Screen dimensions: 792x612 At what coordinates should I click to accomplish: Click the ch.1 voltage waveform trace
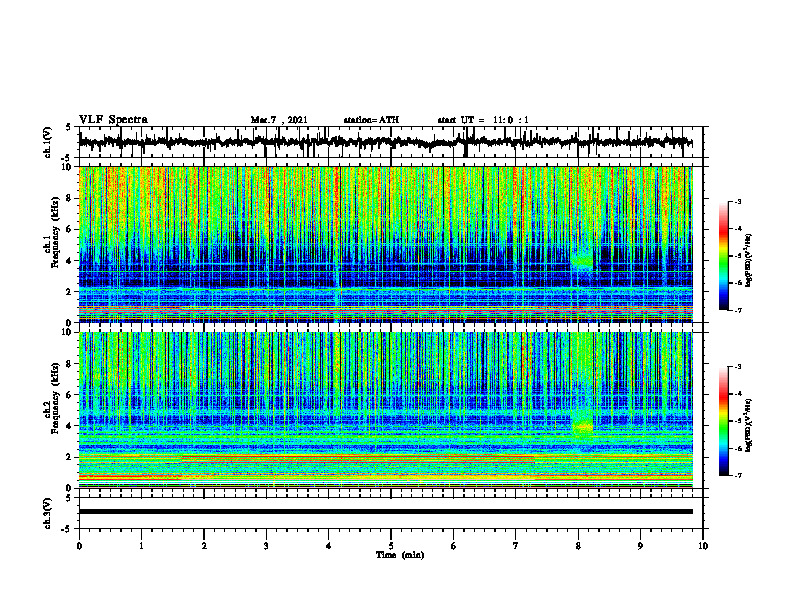coord(385,142)
